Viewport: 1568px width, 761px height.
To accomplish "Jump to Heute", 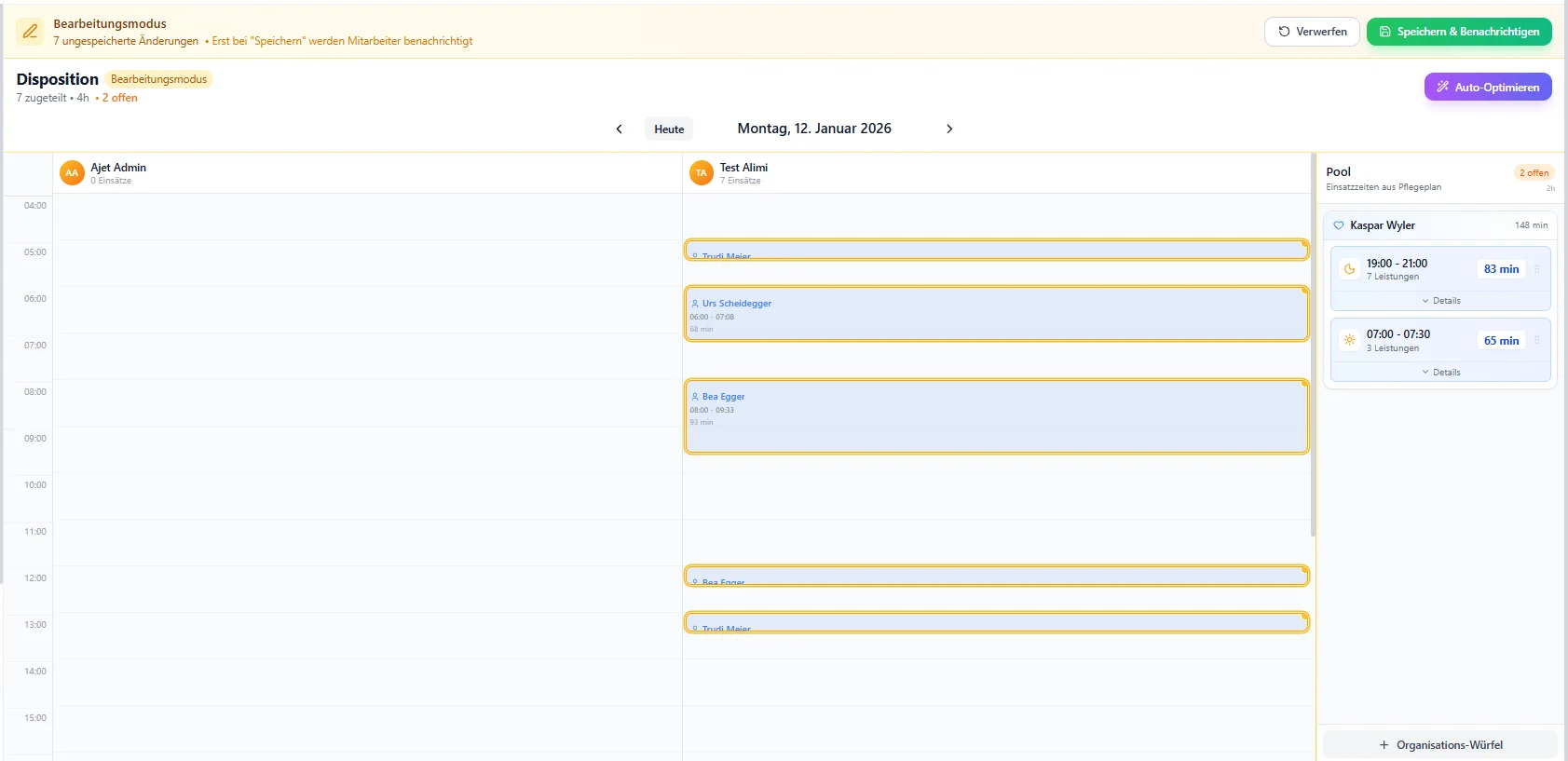I will tap(669, 129).
